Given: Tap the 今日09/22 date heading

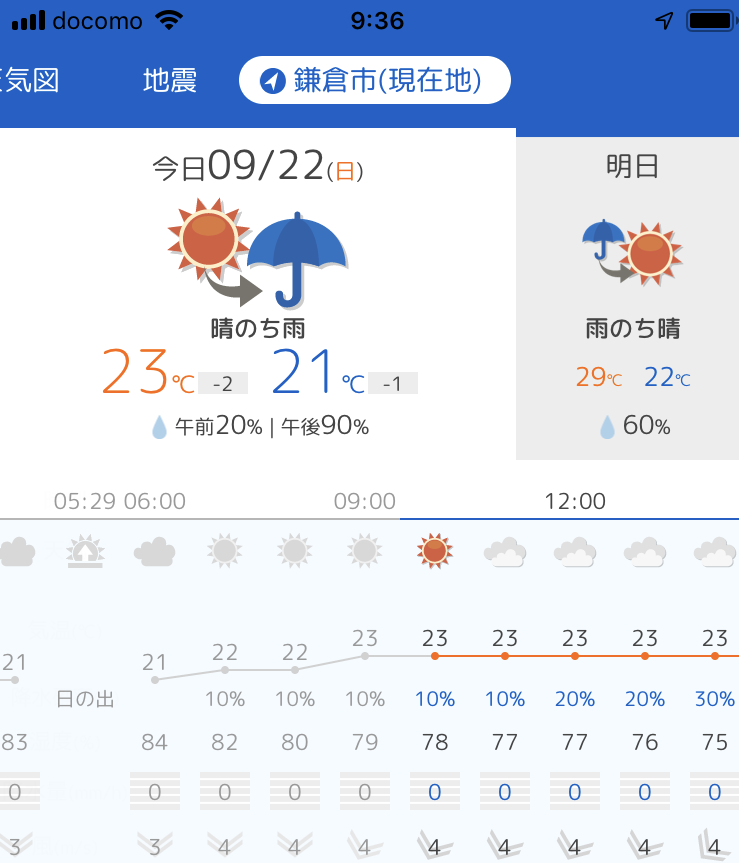Looking at the screenshot, I should (258, 166).
